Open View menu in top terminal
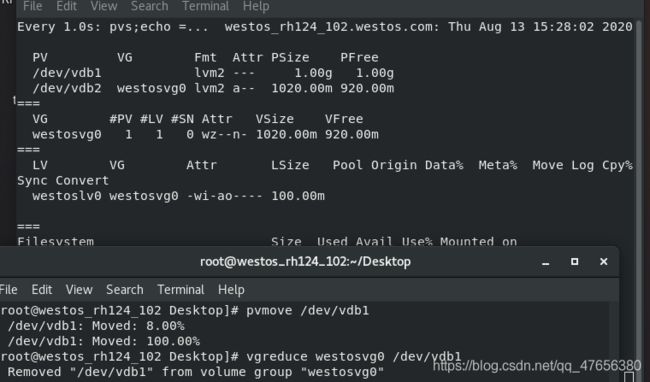This screenshot has height=382, width=650. pyautogui.click(x=104, y=6)
